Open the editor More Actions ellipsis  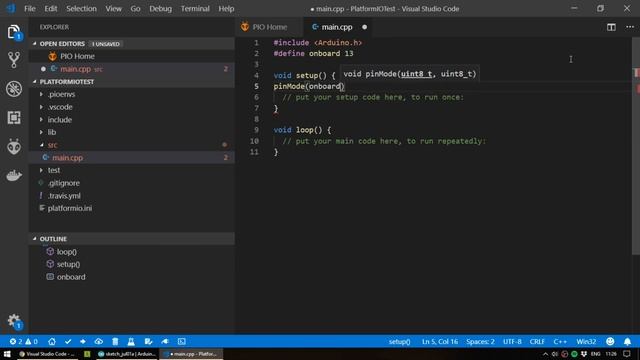630,27
